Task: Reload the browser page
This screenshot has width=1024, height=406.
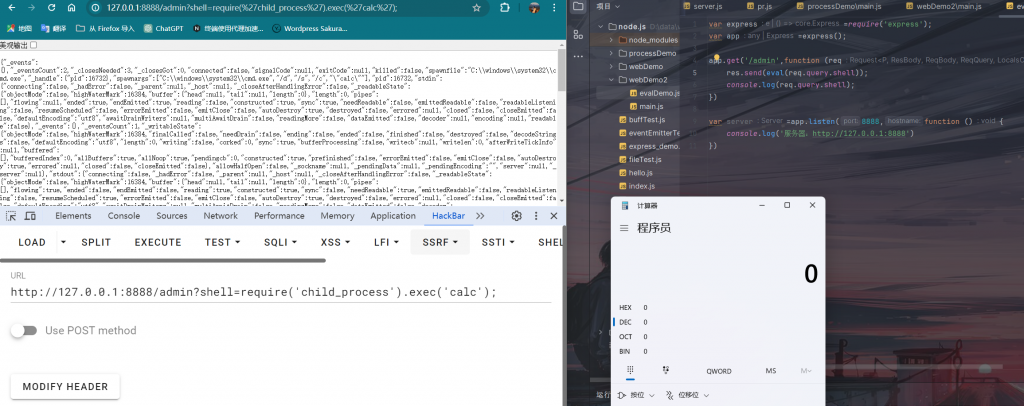Action: [50, 8]
